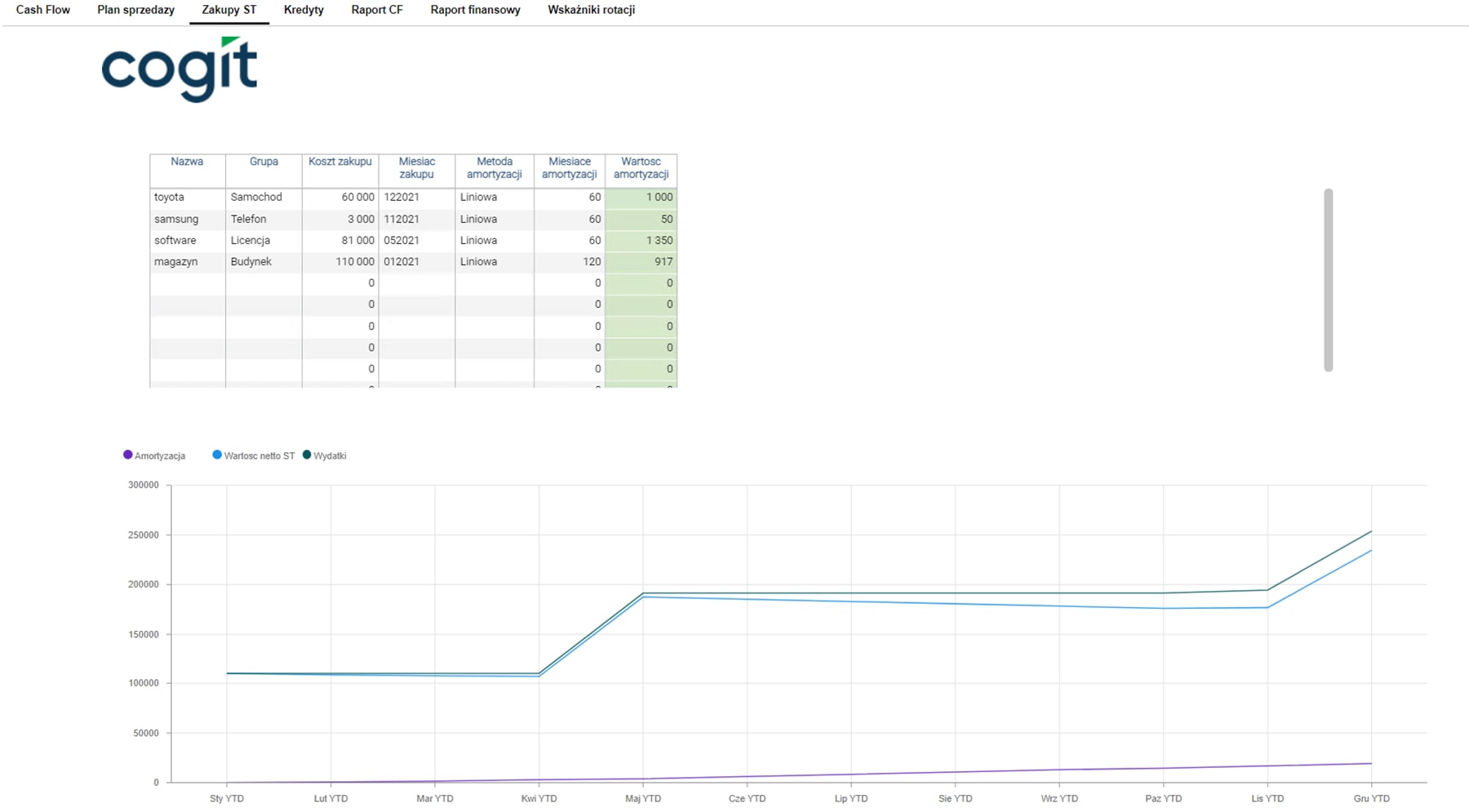Screen dimensions: 1469x812
Task: Click Sty YTD axis label
Action: [227, 798]
